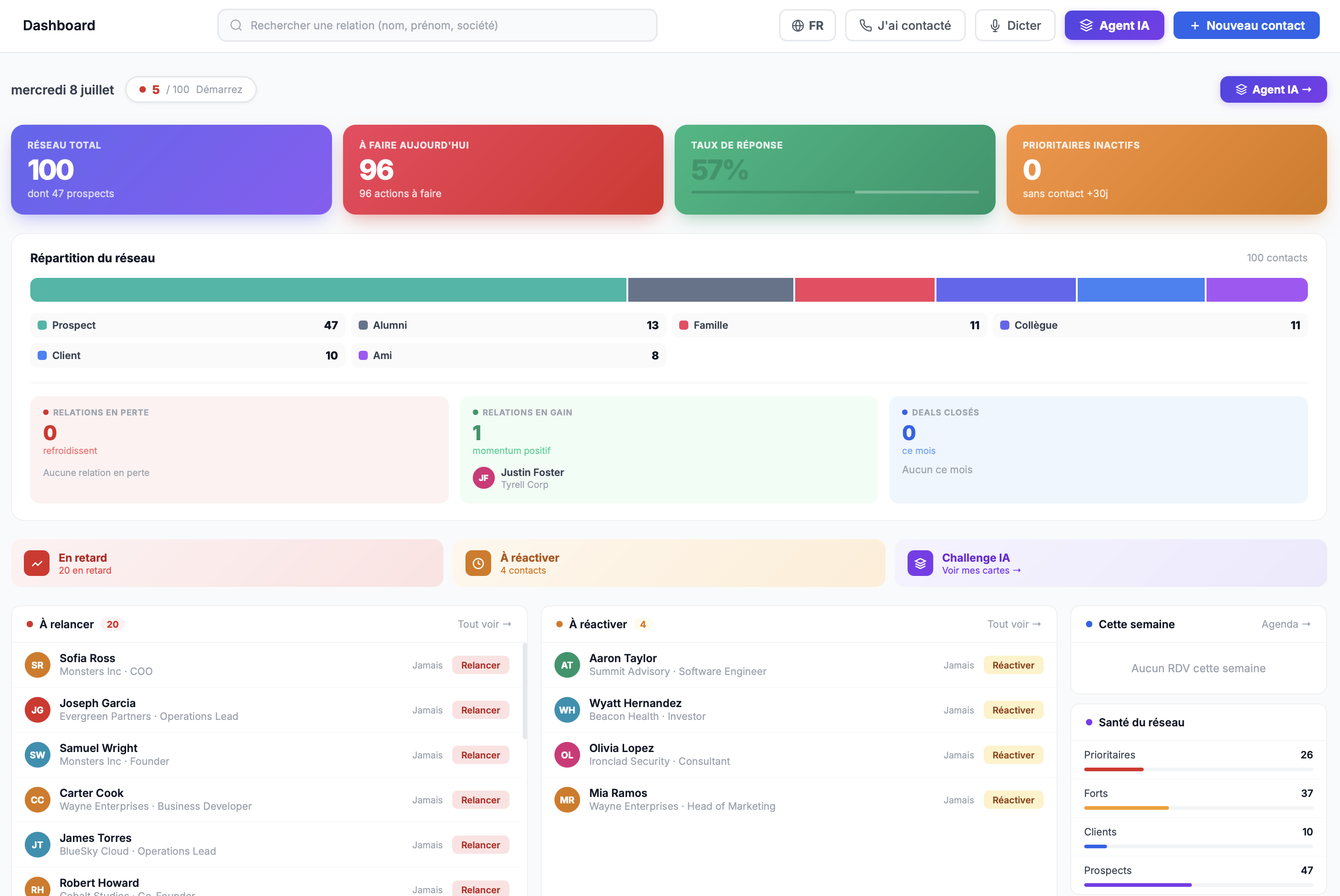Click Relancer for Joseph Garcia
The height and width of the screenshot is (896, 1340).
tap(481, 710)
